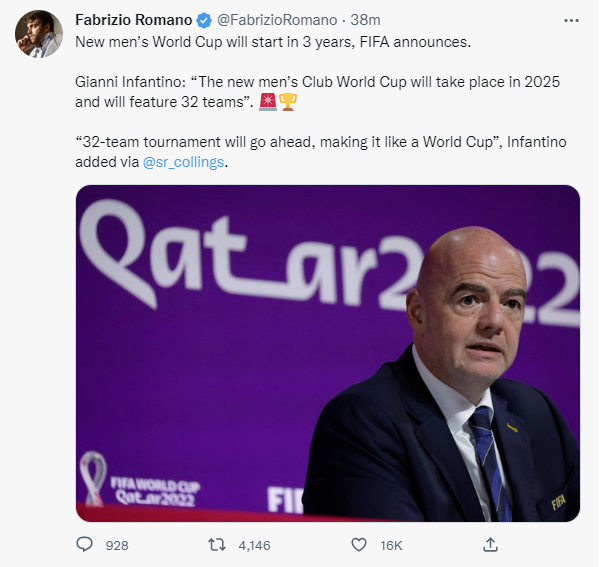The height and width of the screenshot is (567, 614).
Task: Open the Fabrizio Romano display name link
Action: click(134, 20)
